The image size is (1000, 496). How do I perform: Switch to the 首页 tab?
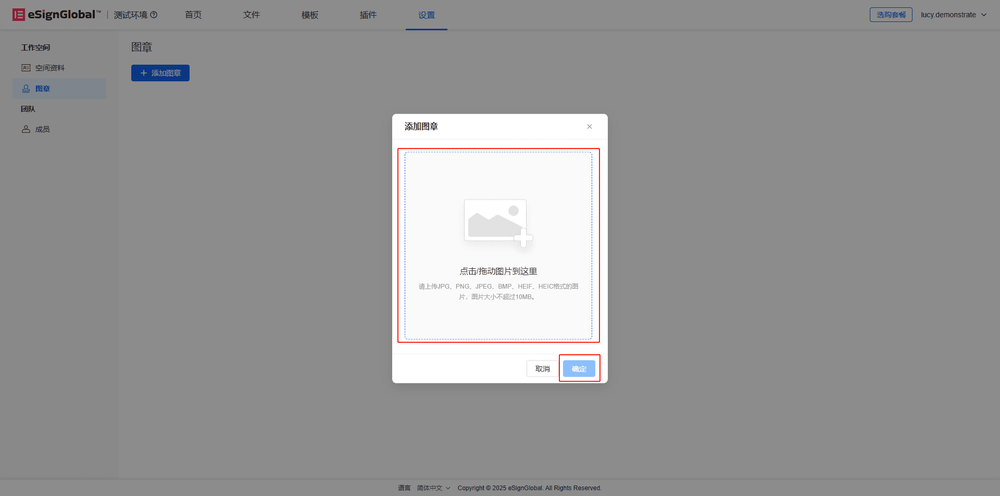pyautogui.click(x=193, y=15)
